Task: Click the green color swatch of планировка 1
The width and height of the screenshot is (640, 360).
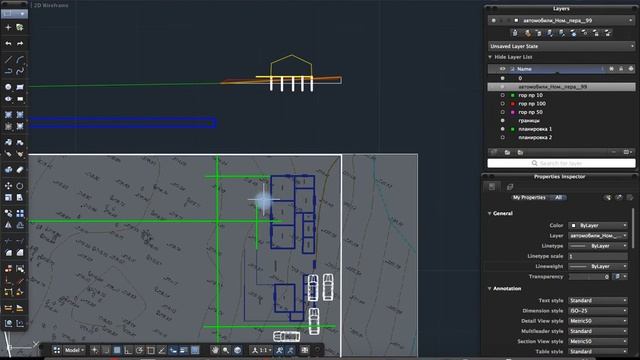Action: tap(513, 129)
